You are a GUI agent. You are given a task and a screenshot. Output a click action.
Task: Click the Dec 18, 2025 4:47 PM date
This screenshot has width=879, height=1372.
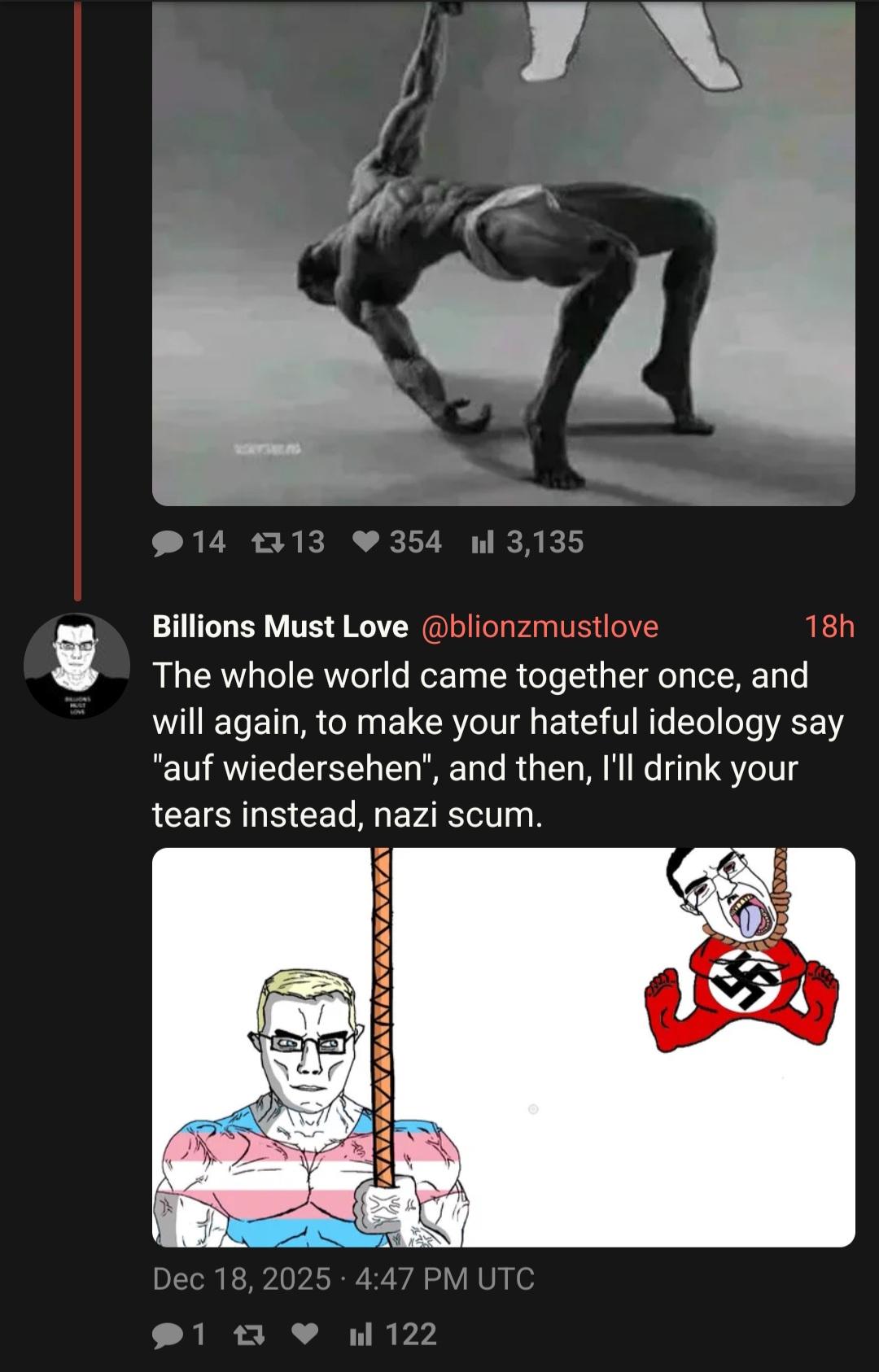coord(343,1278)
